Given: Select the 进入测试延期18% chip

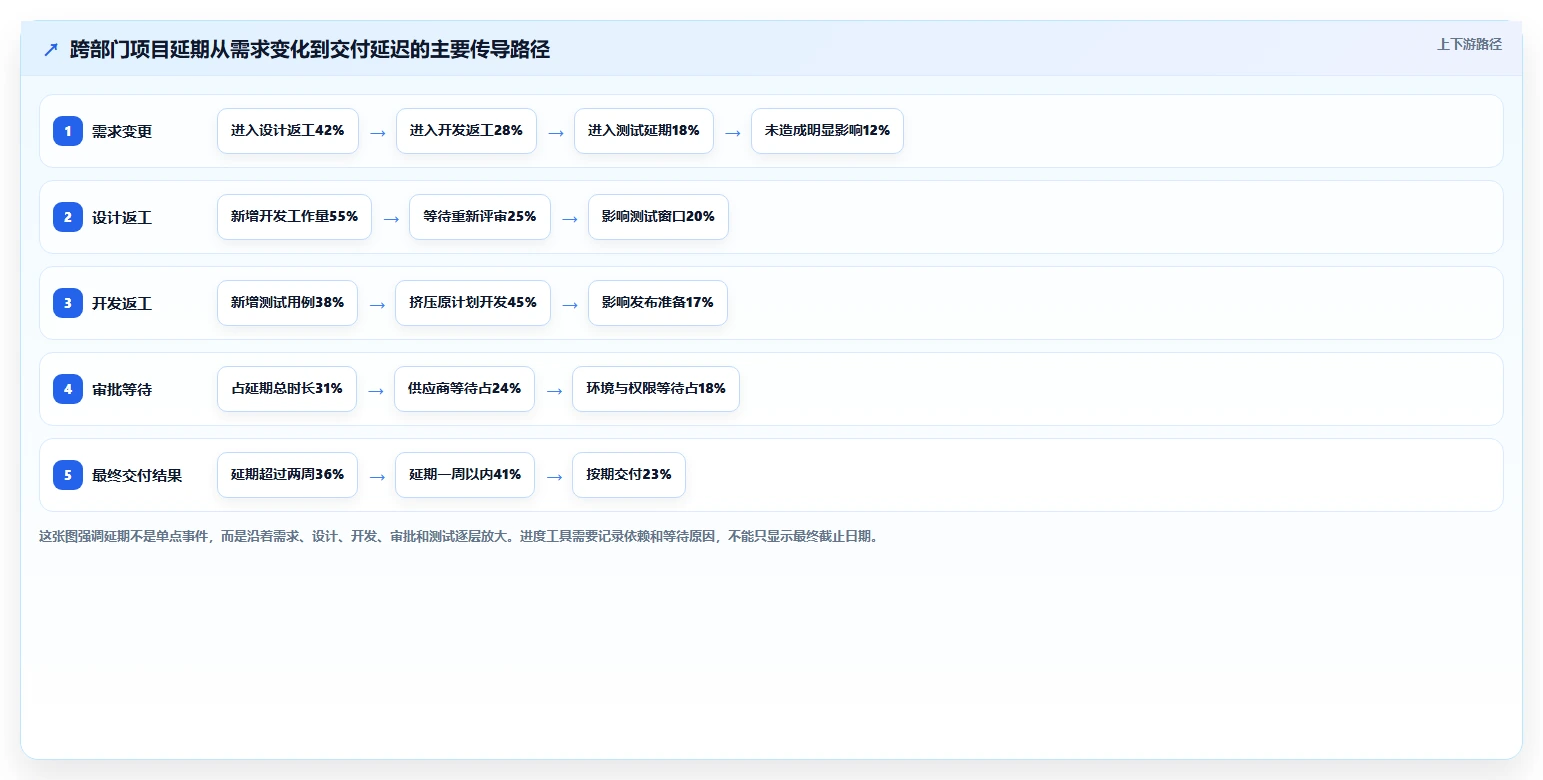Looking at the screenshot, I should (x=644, y=131).
